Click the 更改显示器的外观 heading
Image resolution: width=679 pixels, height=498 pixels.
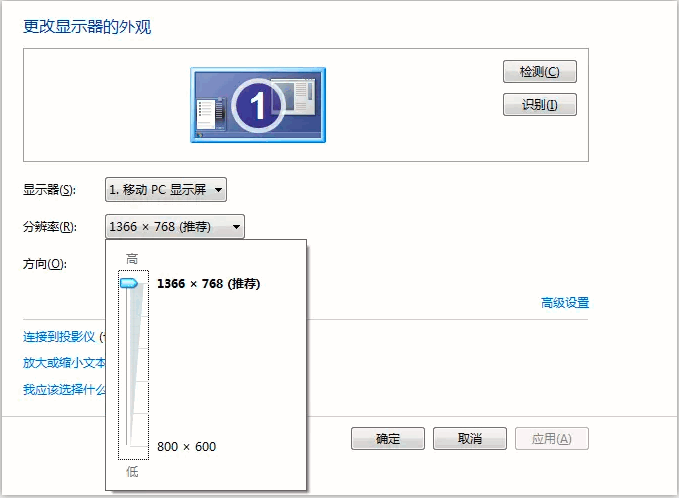[87, 27]
